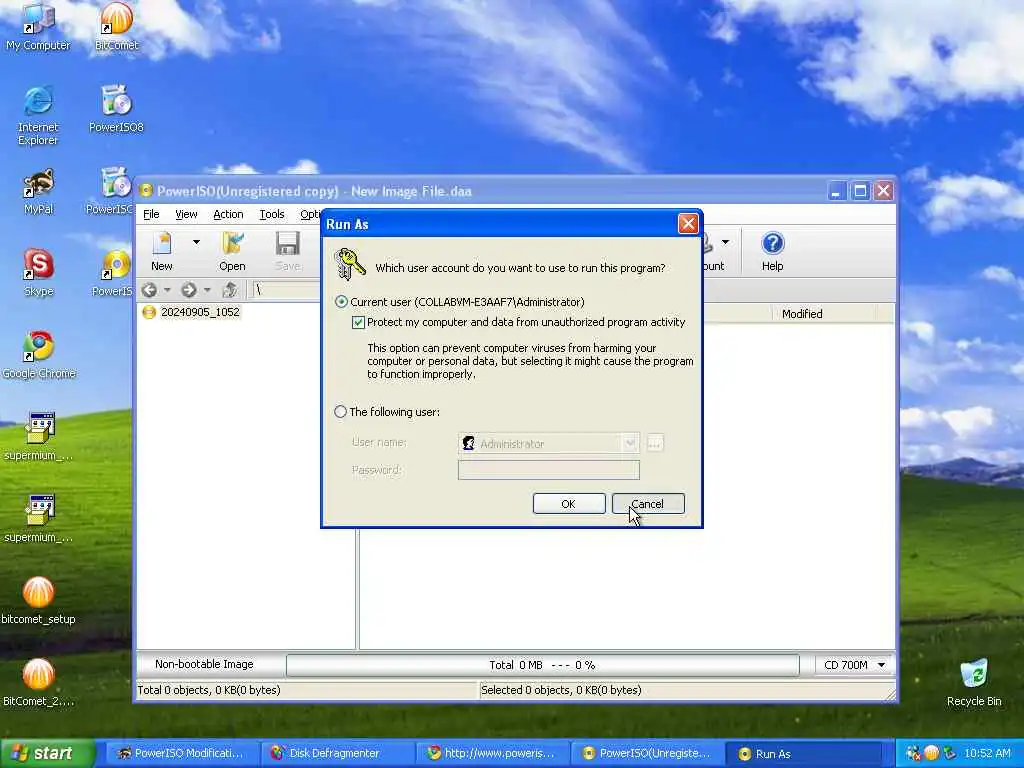
Task: Open PowerISO8 desktop icon
Action: [116, 108]
